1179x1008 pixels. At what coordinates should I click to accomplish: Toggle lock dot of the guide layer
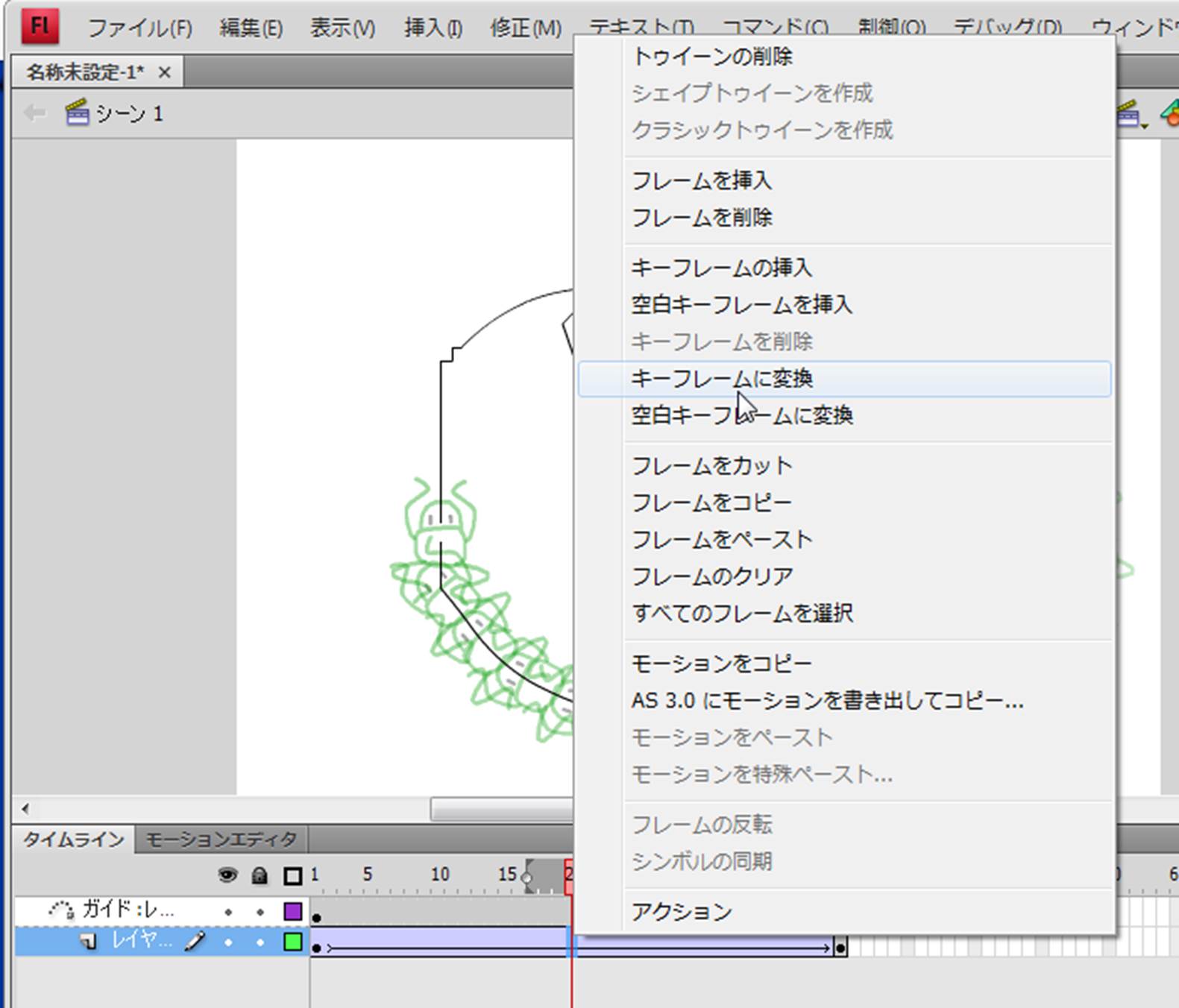pos(260,911)
